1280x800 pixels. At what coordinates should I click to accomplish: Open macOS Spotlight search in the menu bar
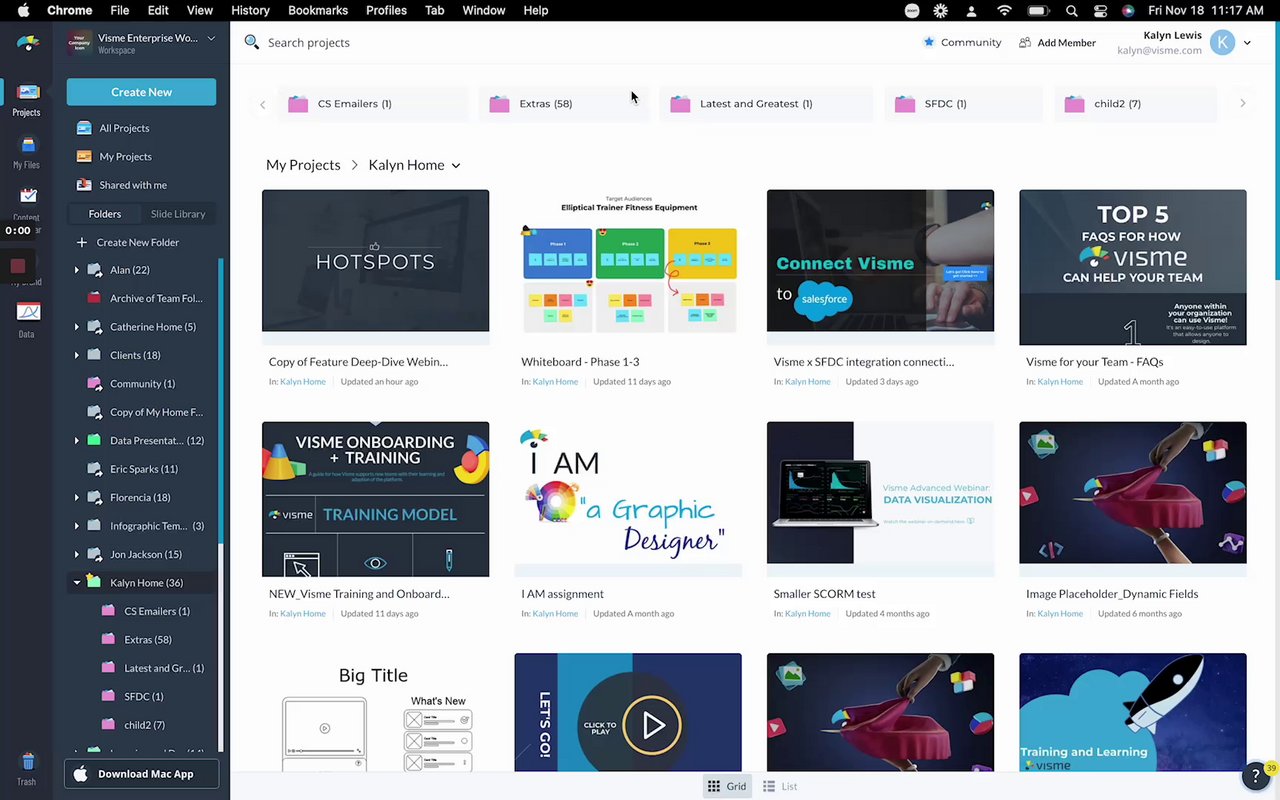pos(1071,11)
